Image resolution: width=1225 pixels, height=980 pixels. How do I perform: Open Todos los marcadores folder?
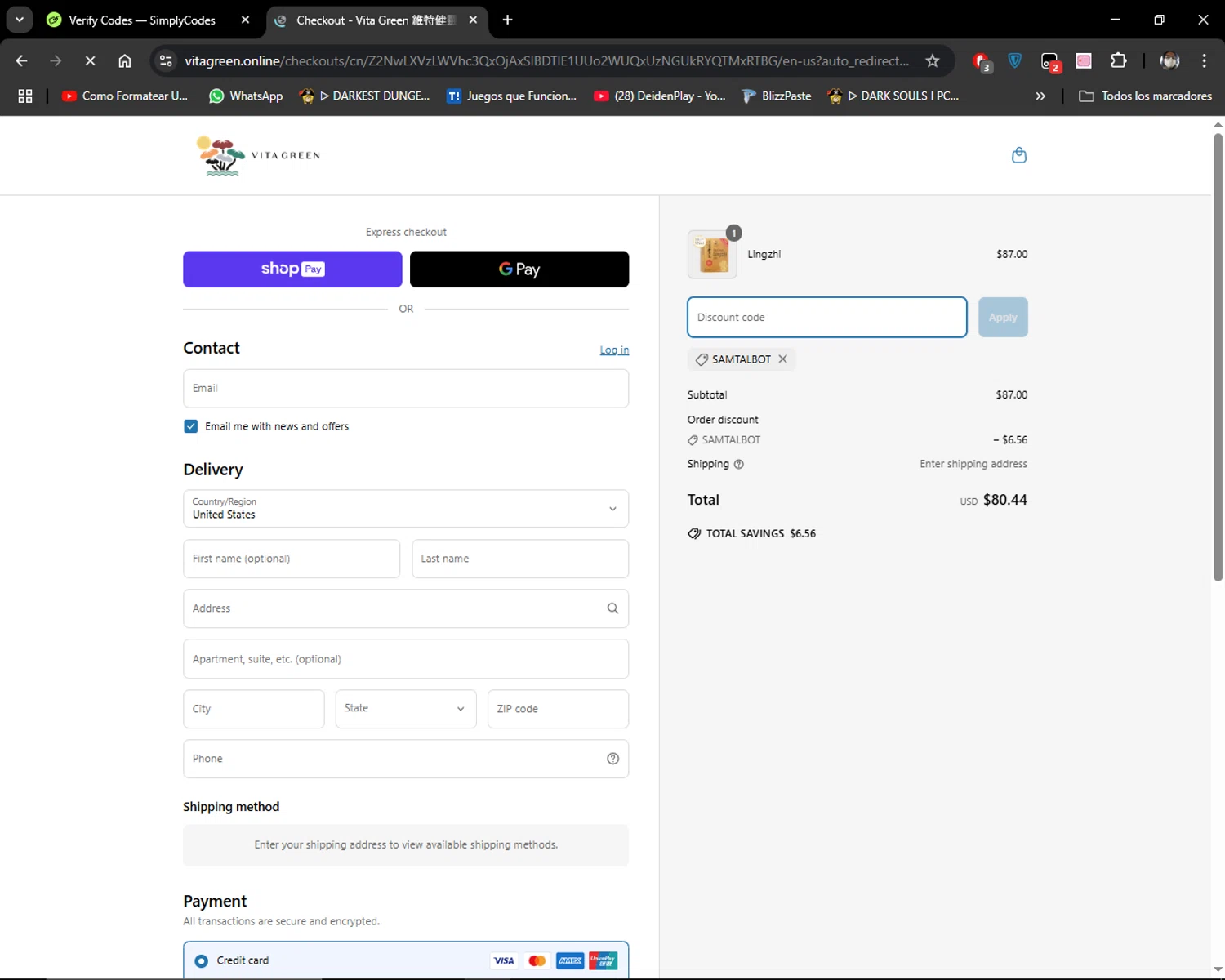click(x=1145, y=96)
